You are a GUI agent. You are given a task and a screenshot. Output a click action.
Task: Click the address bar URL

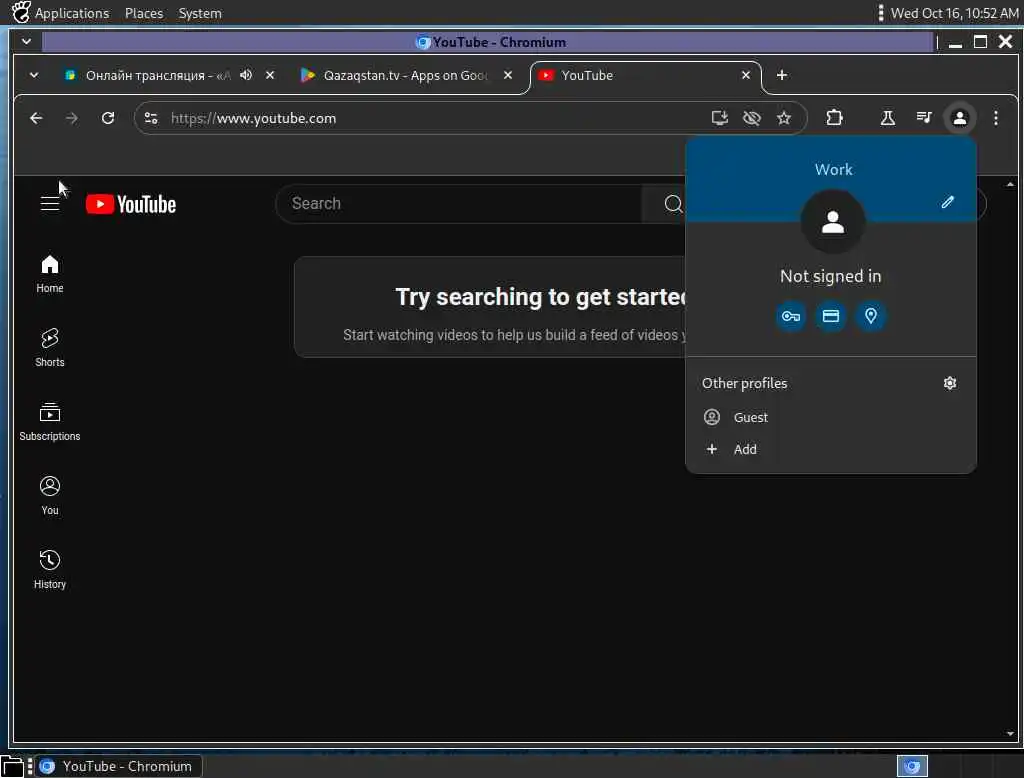tap(253, 118)
